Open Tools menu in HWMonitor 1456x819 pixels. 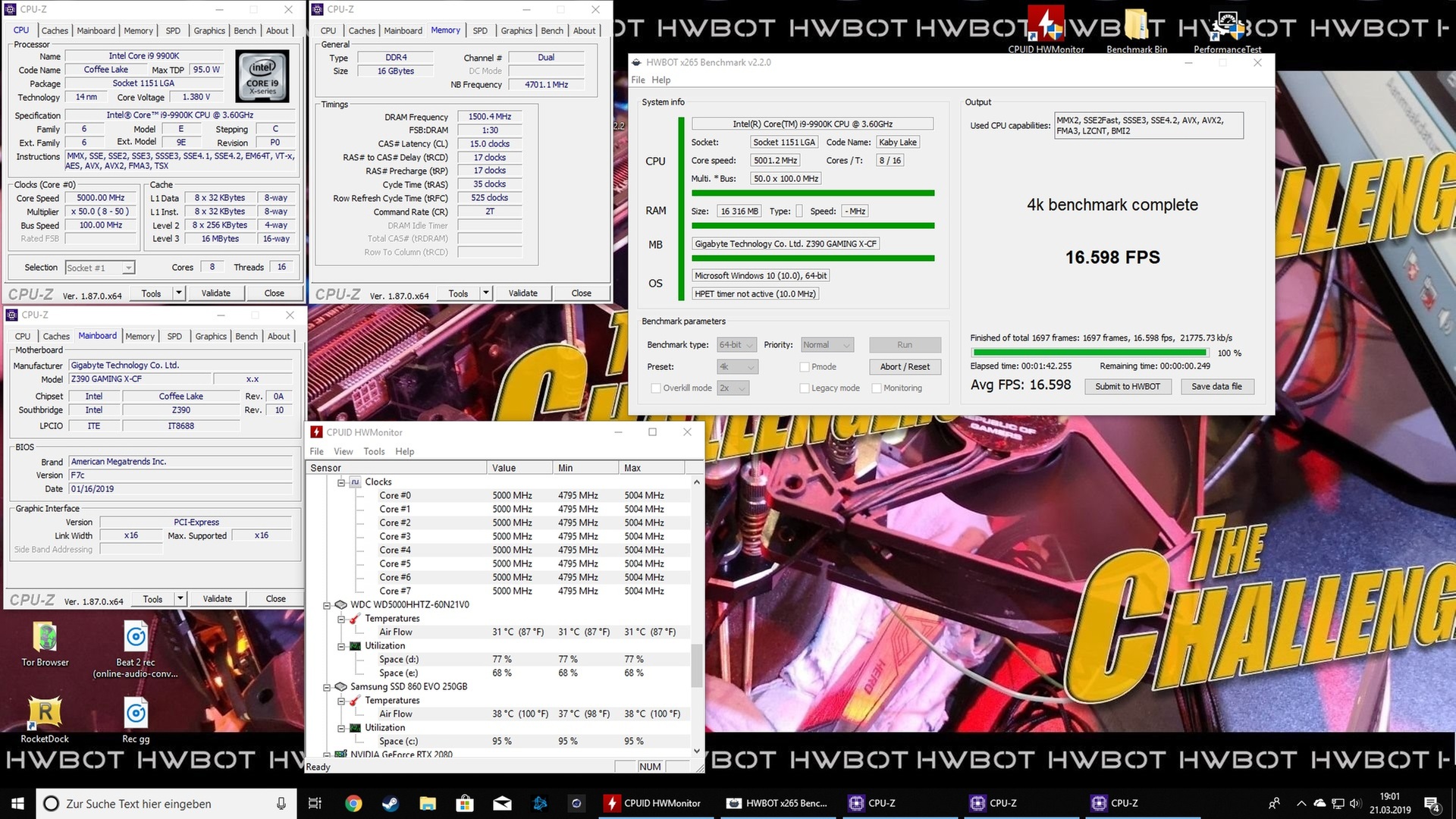pyautogui.click(x=374, y=452)
